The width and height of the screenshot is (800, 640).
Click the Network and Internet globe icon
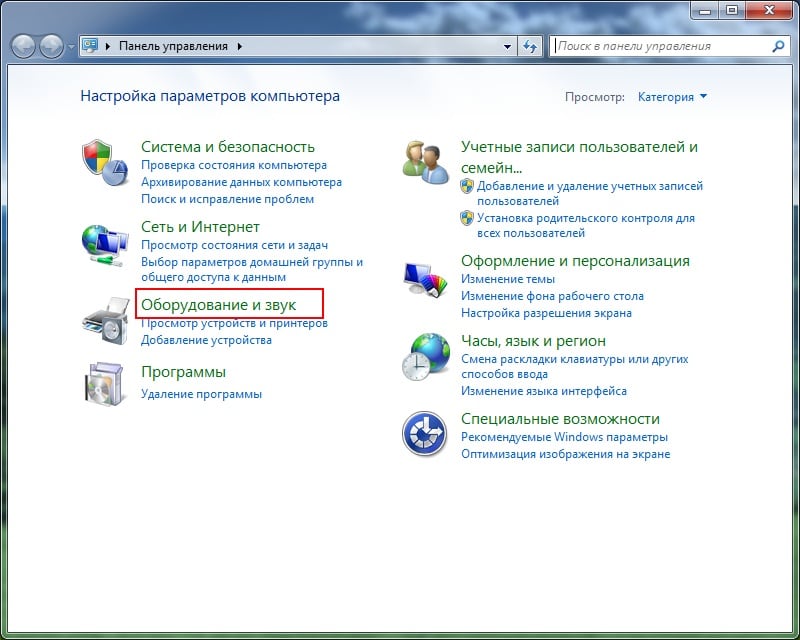click(105, 242)
